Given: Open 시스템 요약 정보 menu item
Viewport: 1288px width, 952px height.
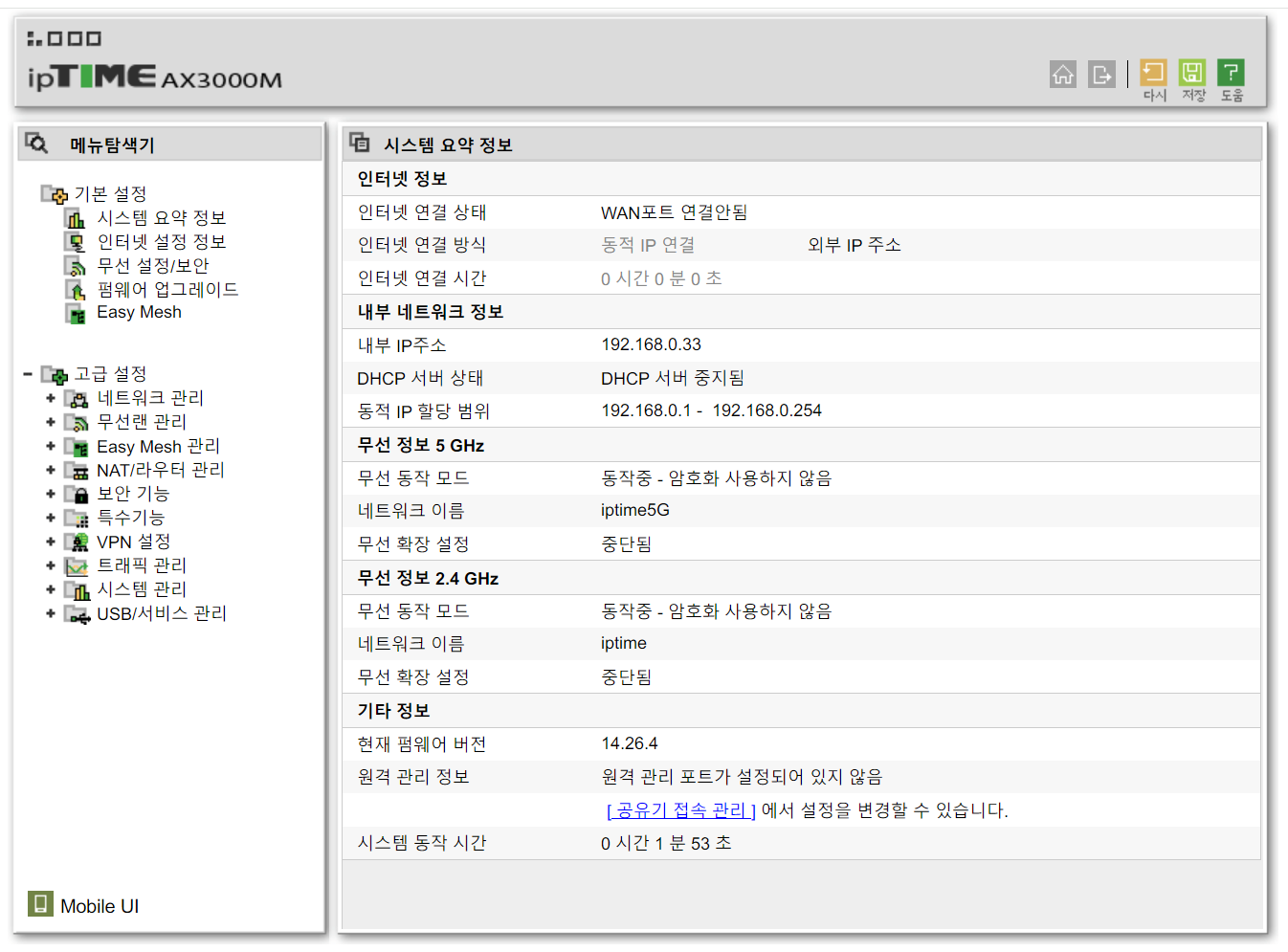Looking at the screenshot, I should pyautogui.click(x=161, y=218).
